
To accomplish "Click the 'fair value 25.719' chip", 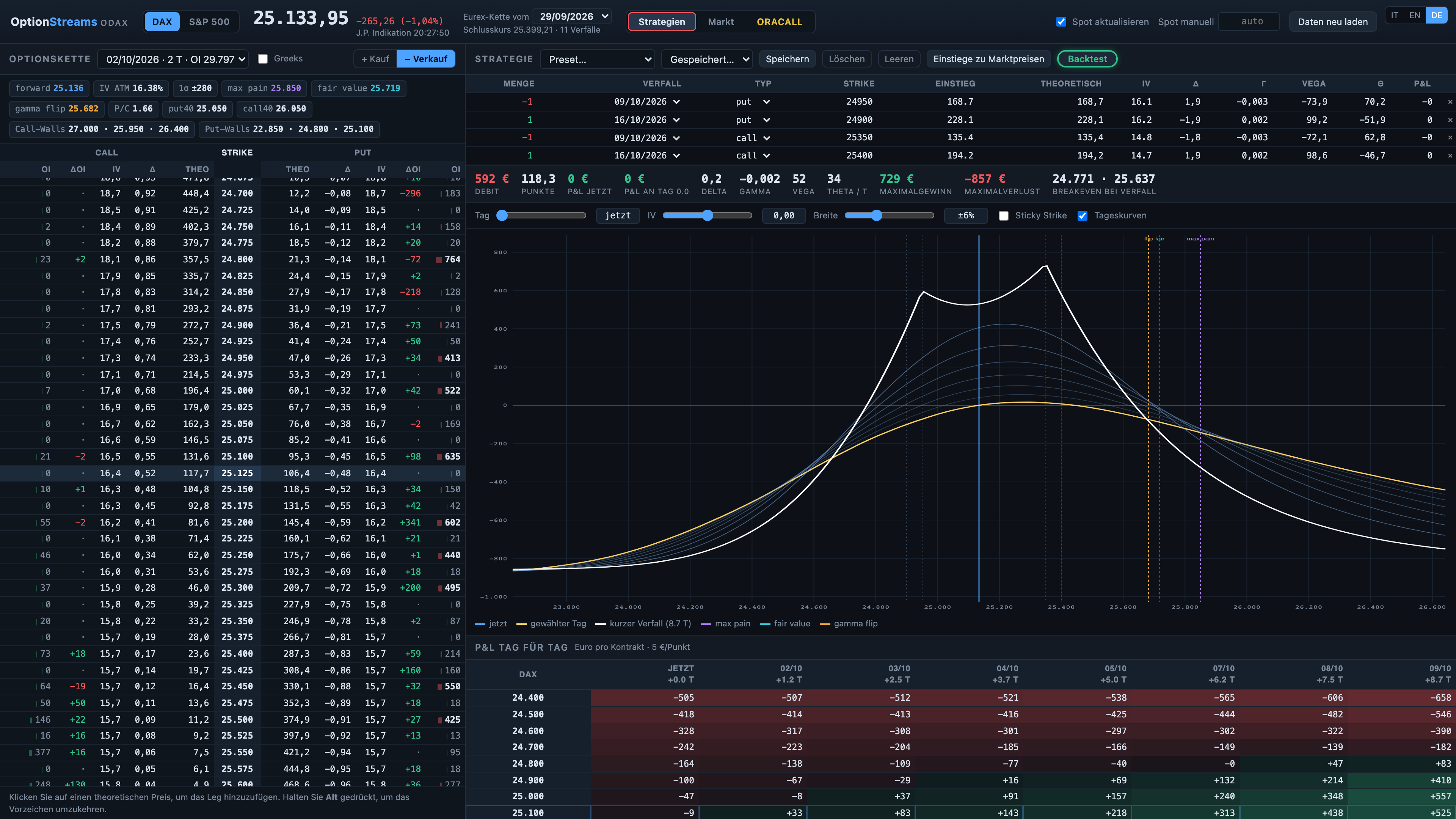I will click(358, 88).
